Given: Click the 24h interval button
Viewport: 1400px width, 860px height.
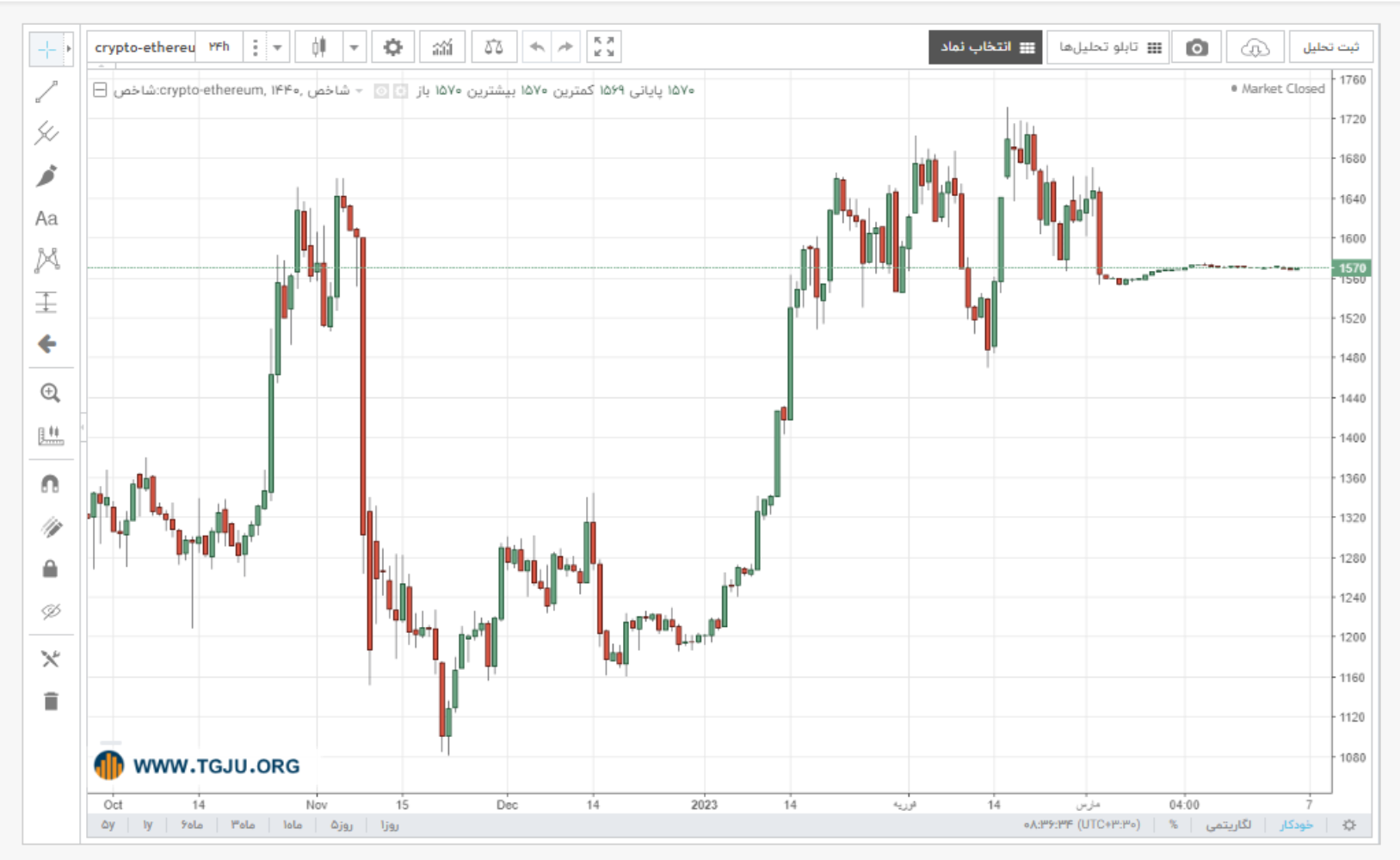Looking at the screenshot, I should 219,47.
